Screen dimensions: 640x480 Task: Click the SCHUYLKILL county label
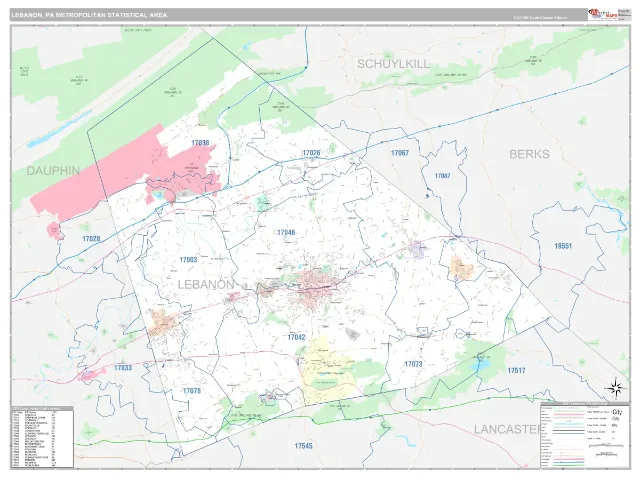point(393,64)
